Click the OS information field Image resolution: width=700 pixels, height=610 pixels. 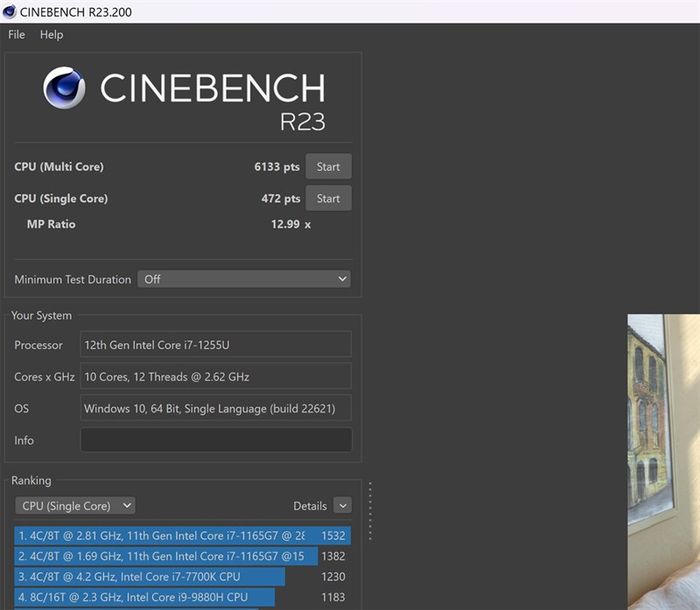coord(216,408)
